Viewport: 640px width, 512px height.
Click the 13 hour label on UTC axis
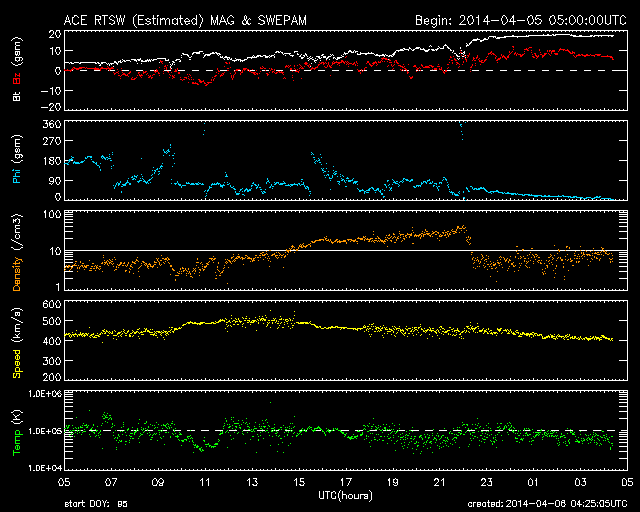(252, 483)
